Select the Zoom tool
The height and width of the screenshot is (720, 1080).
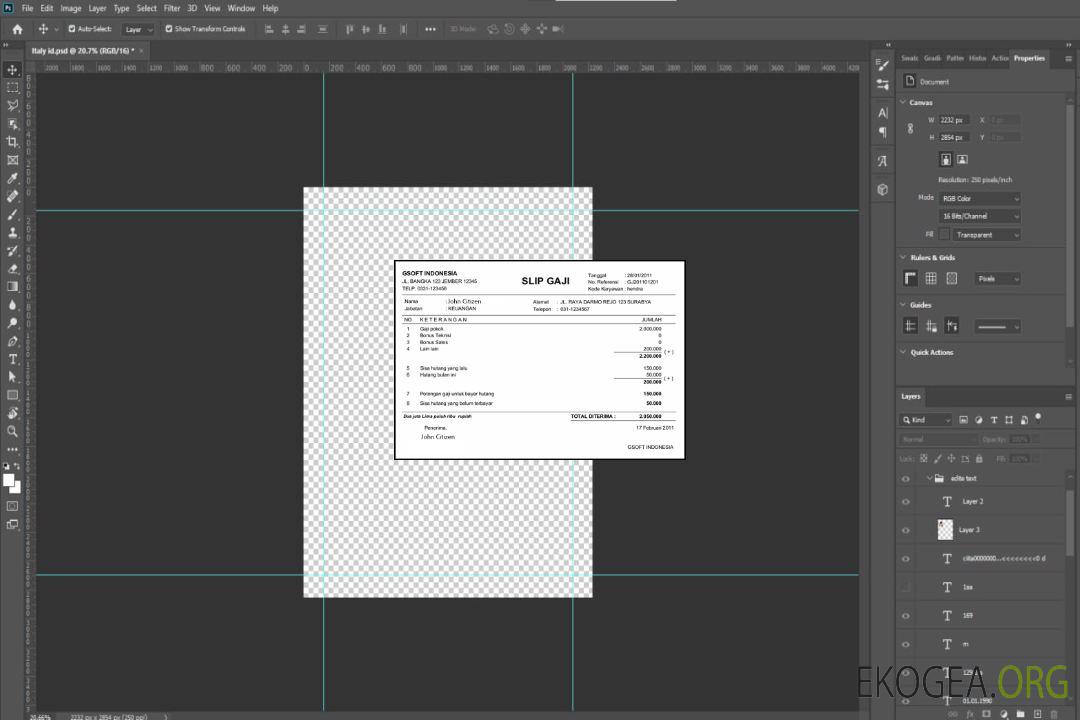(12, 431)
